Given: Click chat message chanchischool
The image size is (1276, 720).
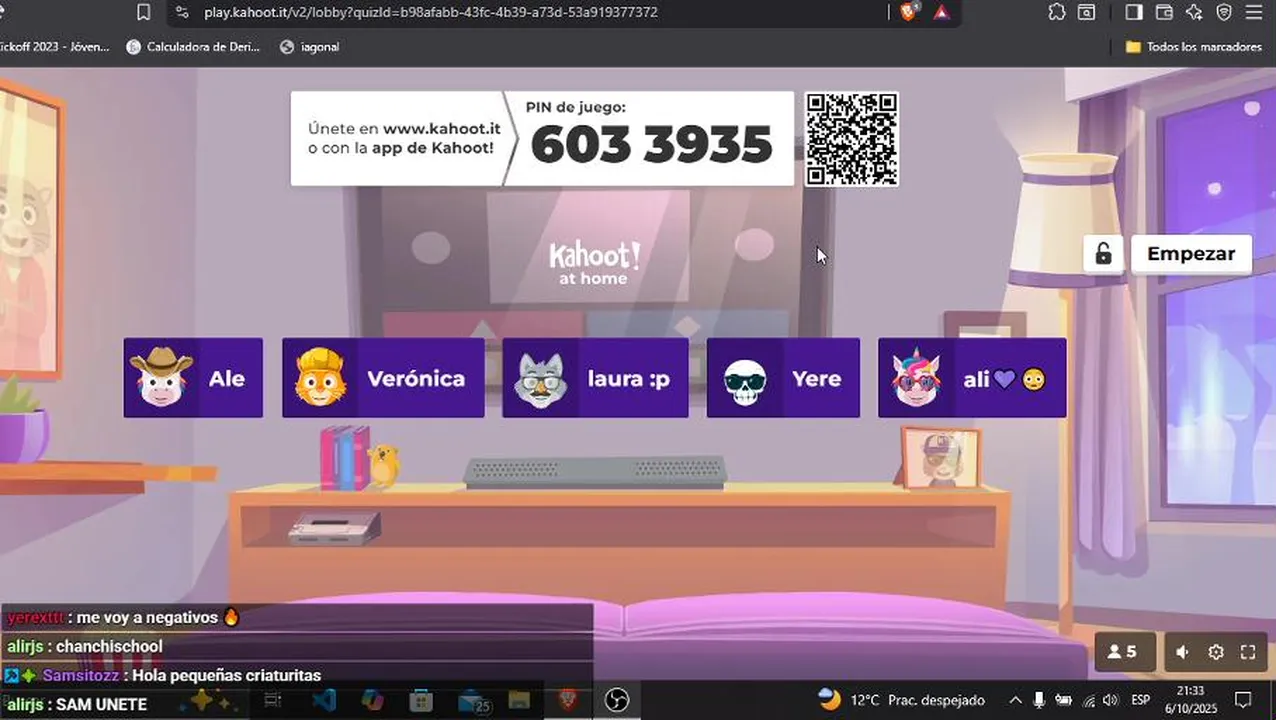Looking at the screenshot, I should (x=109, y=647).
